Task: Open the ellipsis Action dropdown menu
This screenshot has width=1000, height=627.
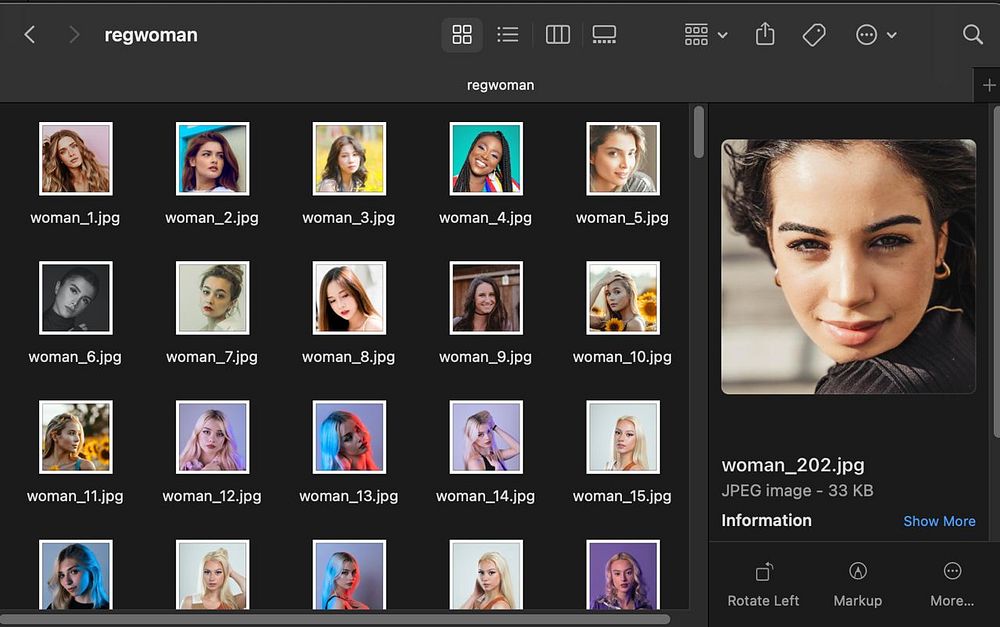Action: [x=876, y=35]
